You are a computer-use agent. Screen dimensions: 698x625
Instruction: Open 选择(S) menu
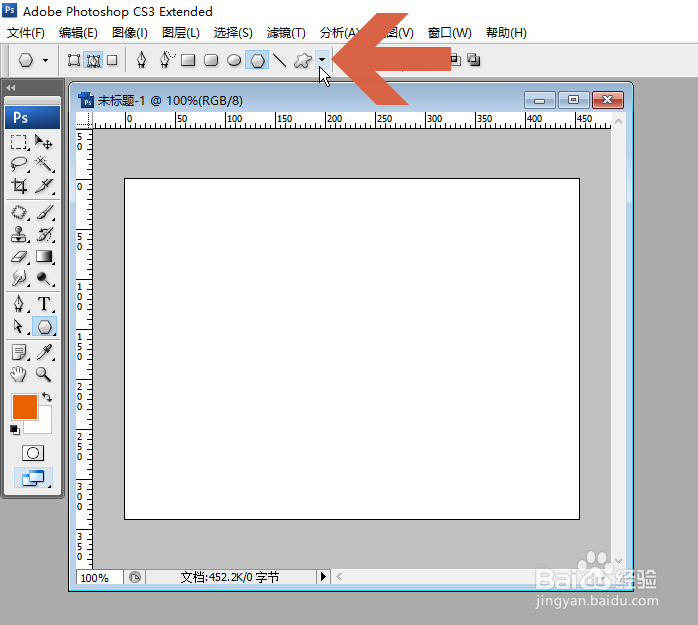[x=233, y=32]
